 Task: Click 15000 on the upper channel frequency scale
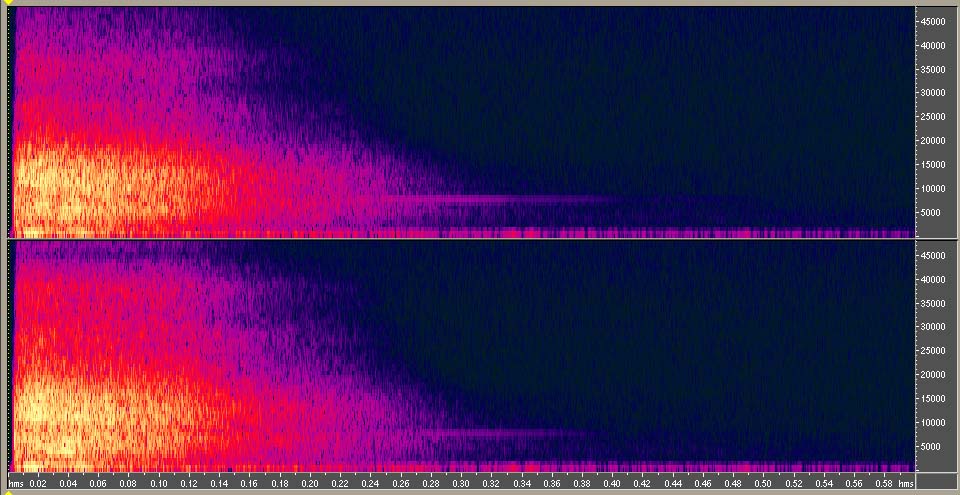pos(933,165)
